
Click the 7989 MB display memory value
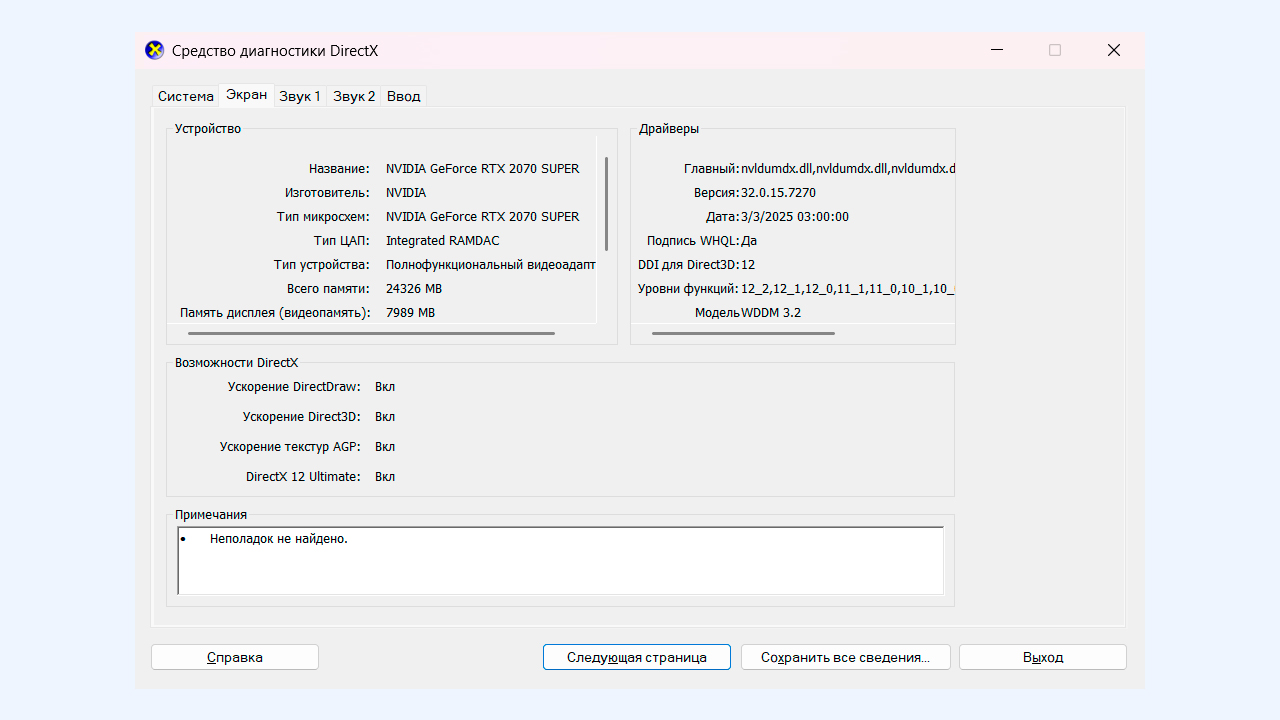(411, 313)
